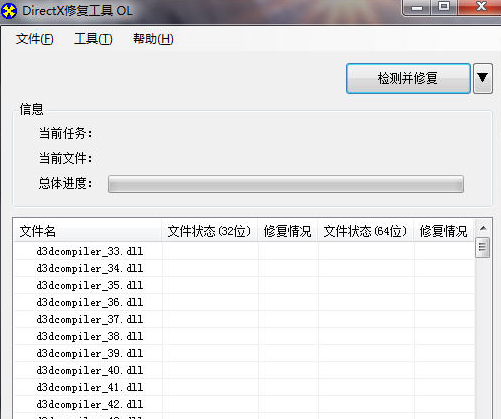Open the 帮助(H) menu
Viewport: 501px width, 419px height.
(153, 39)
